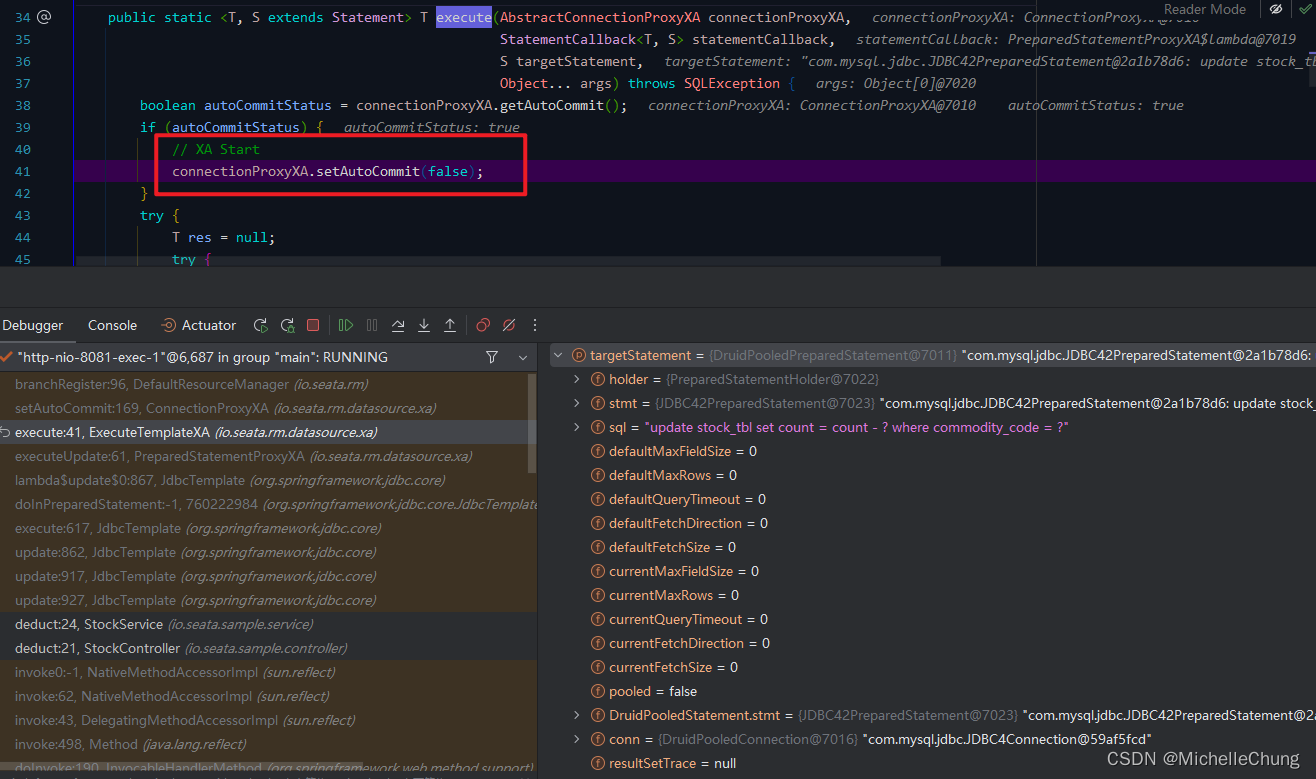Expand the targetStatement variable node
1316x779 pixels.
pos(558,355)
